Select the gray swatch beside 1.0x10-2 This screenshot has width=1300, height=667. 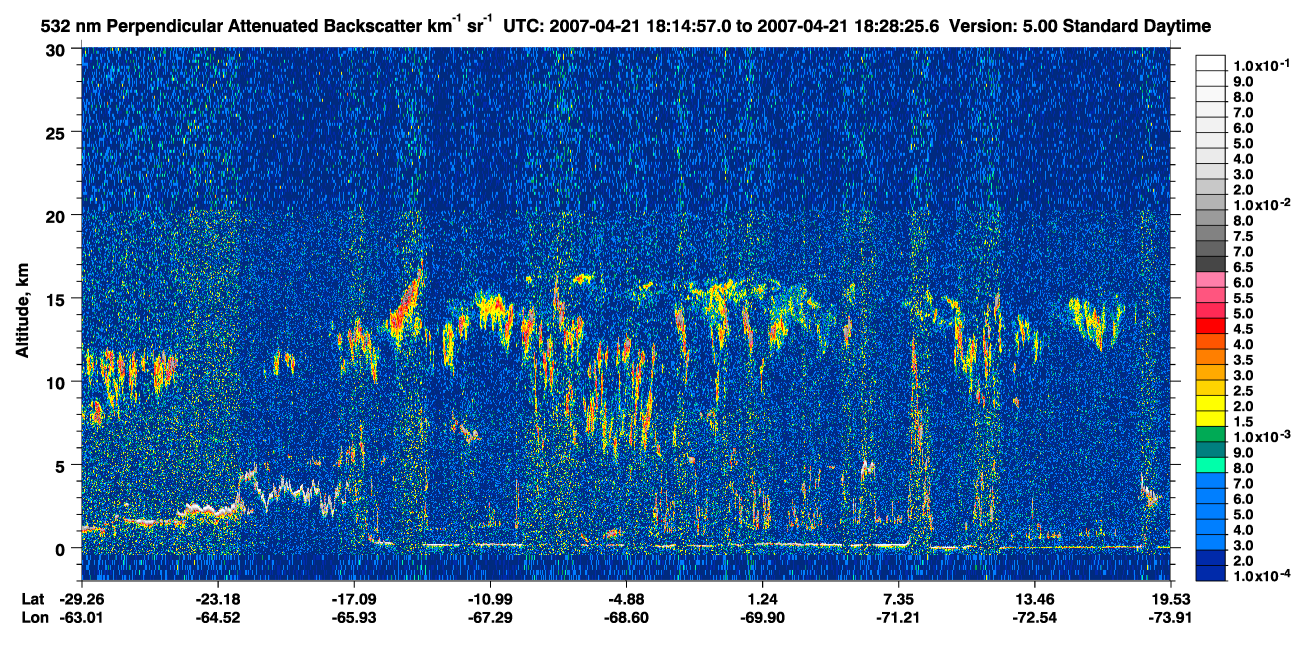(1210, 203)
